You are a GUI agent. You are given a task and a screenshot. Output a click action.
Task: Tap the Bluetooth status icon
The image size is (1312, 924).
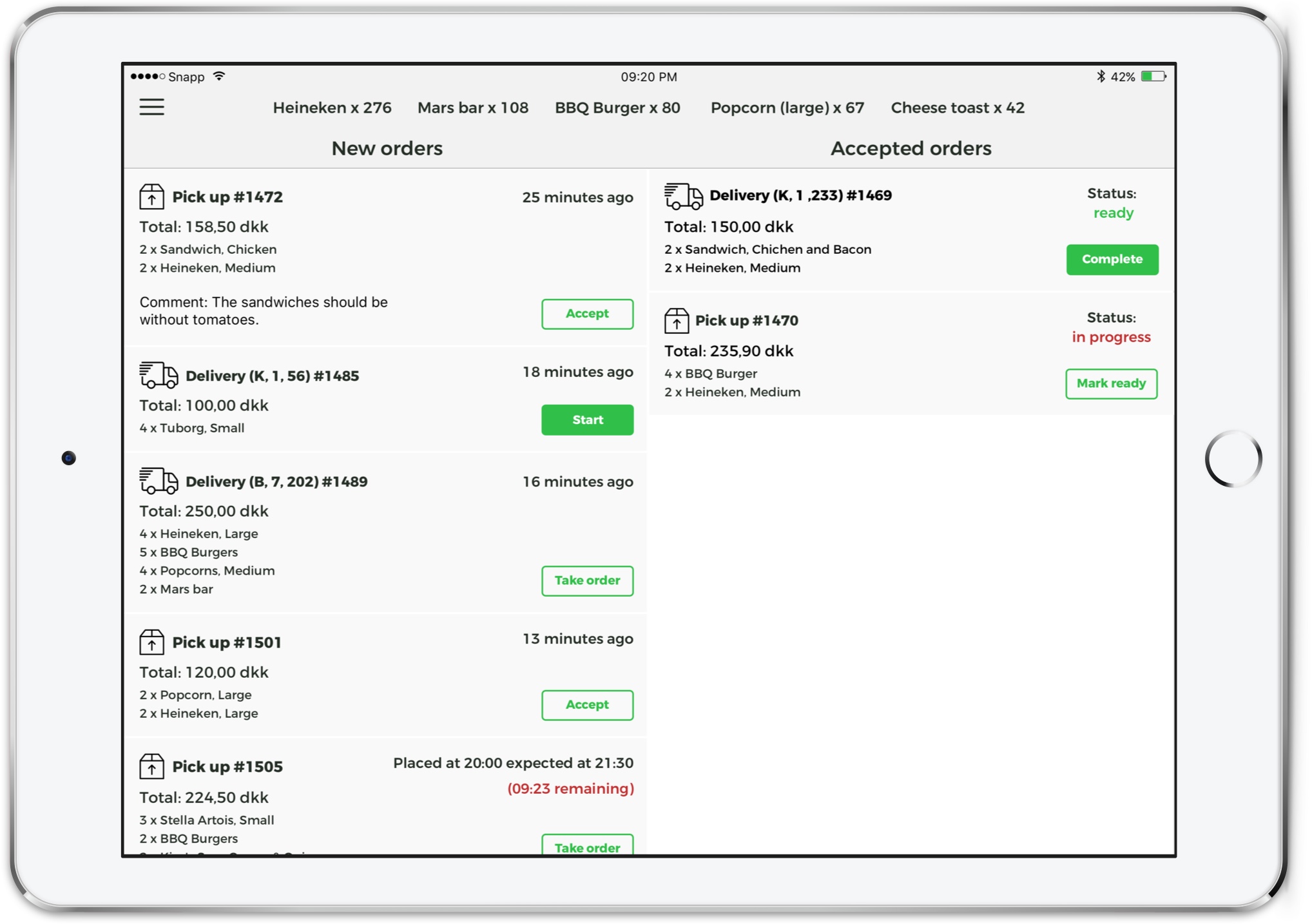[1101, 76]
